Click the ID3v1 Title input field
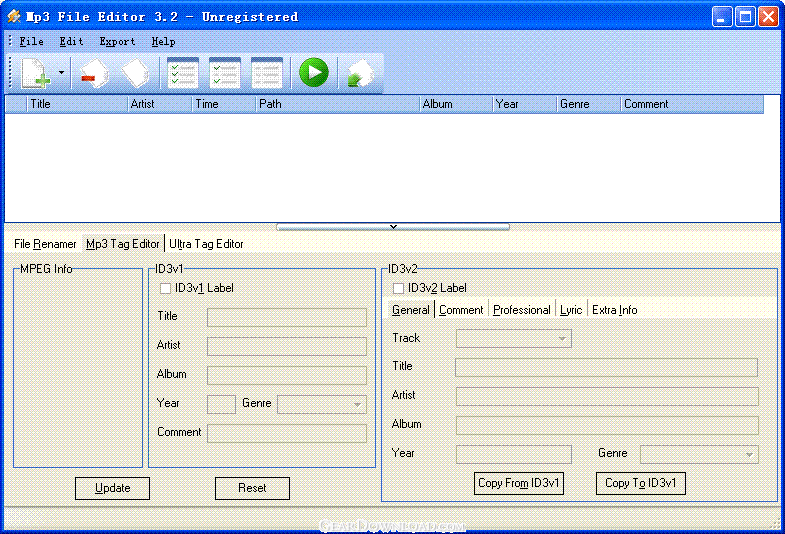This screenshot has width=785, height=534. pos(287,317)
